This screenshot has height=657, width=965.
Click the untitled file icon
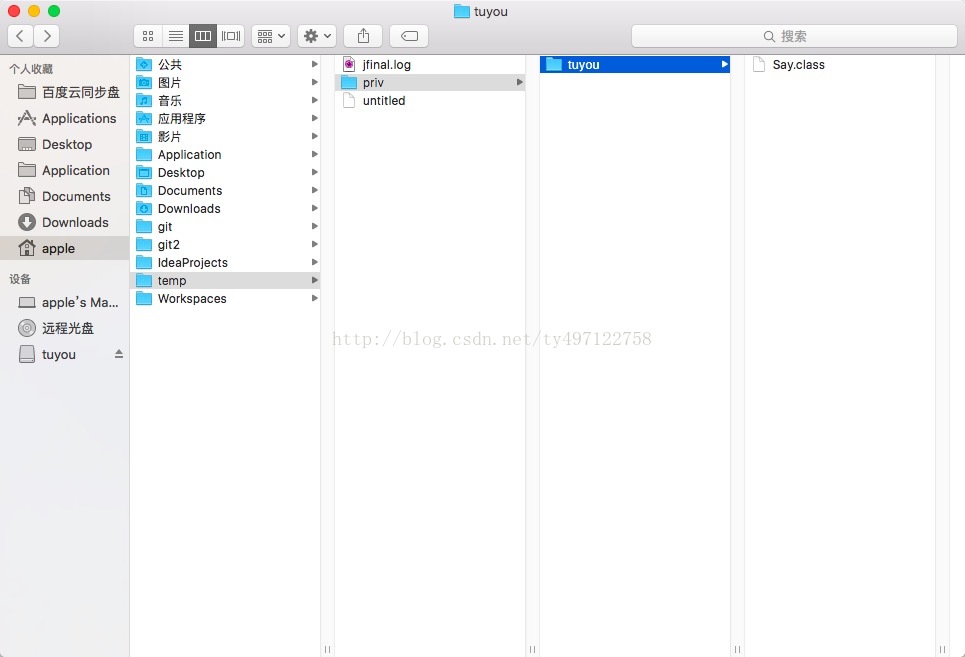click(349, 100)
